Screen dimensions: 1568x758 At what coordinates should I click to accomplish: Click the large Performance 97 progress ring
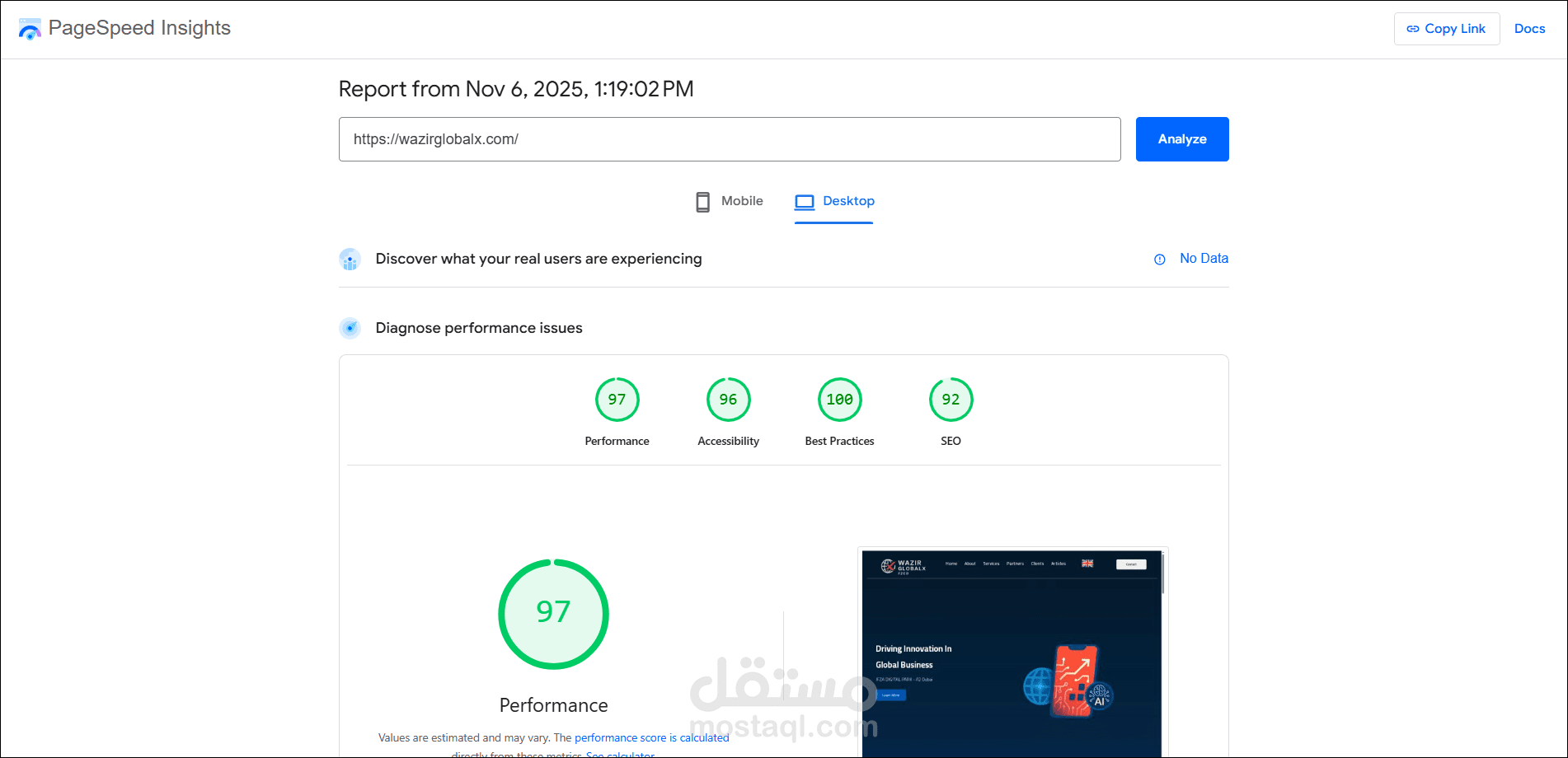click(553, 614)
